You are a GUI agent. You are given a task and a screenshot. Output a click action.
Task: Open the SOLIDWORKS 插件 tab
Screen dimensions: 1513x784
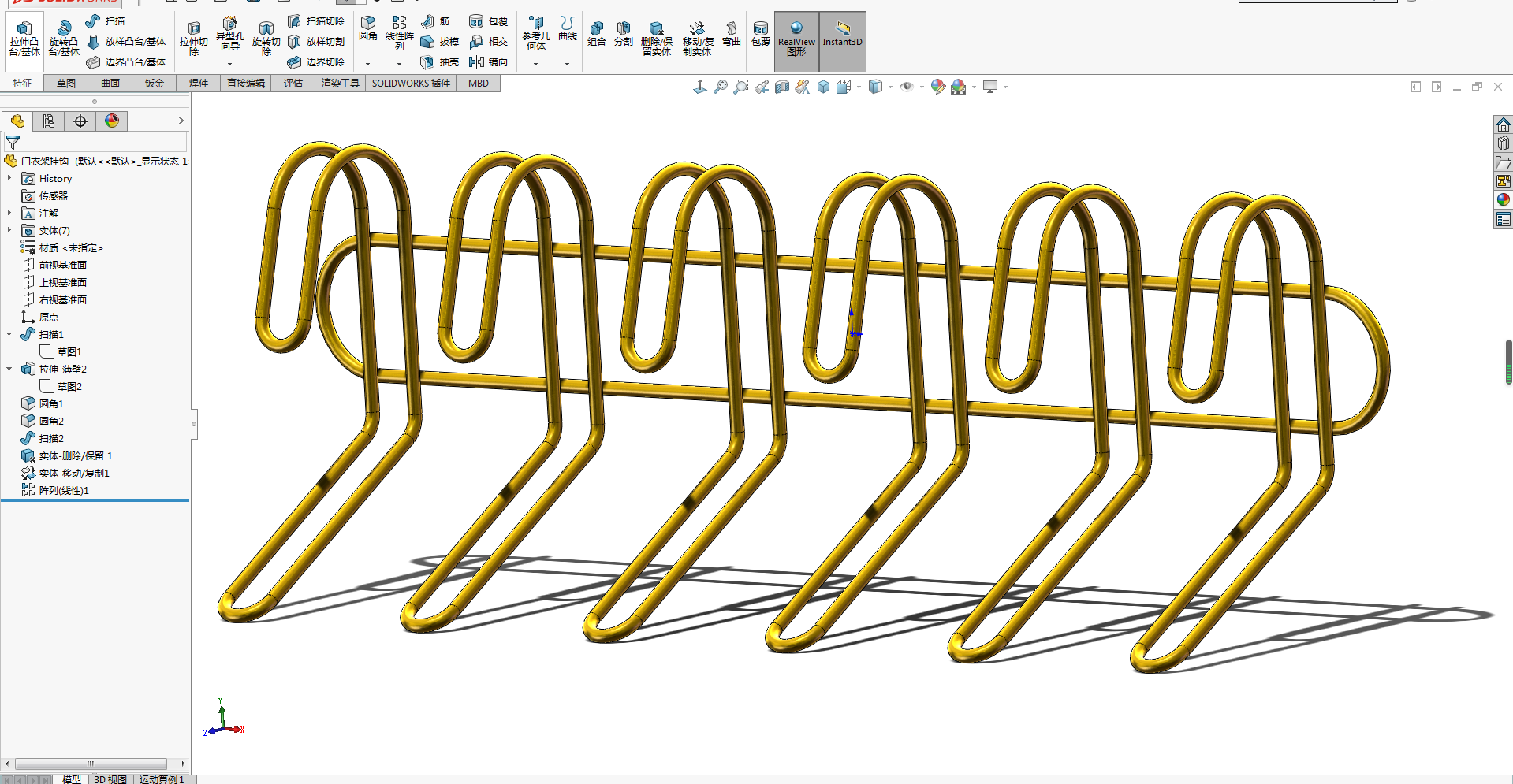coord(411,84)
